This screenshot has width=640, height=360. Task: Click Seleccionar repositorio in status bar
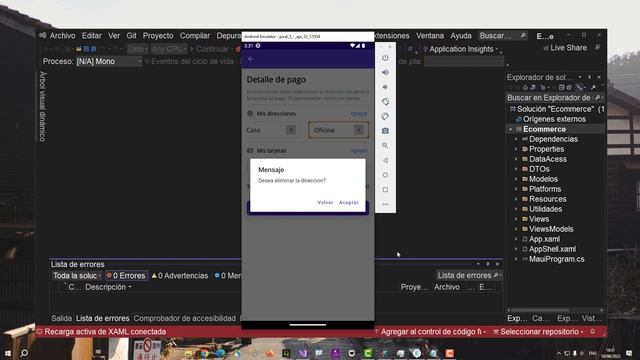point(539,332)
